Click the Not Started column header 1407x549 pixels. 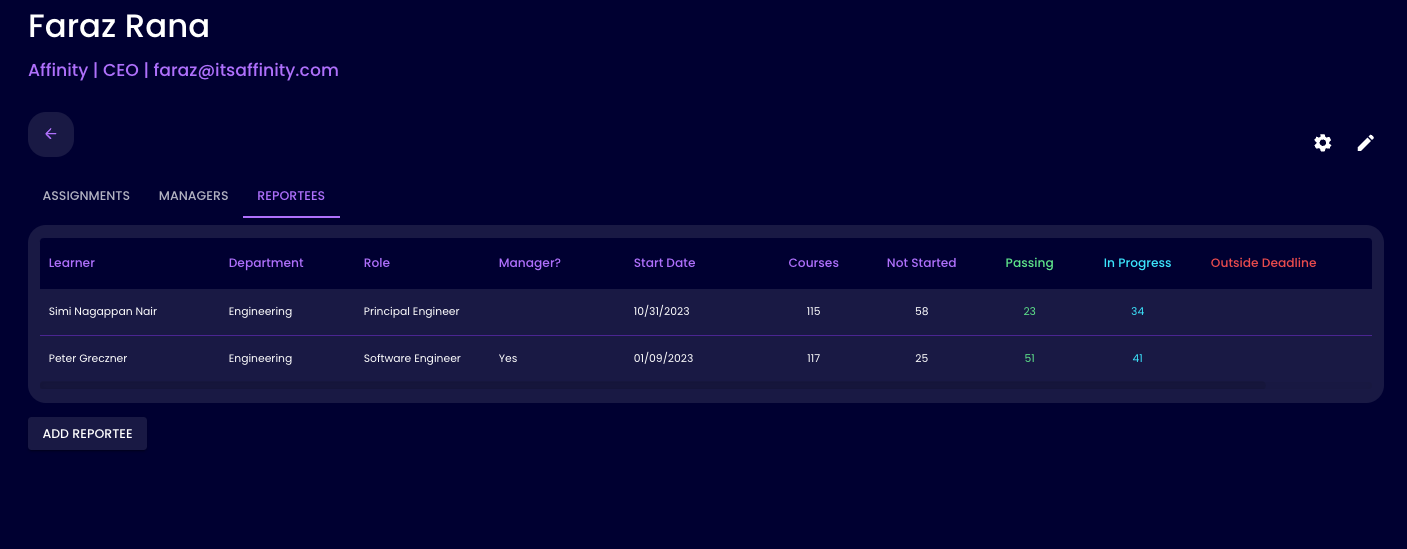click(x=921, y=263)
